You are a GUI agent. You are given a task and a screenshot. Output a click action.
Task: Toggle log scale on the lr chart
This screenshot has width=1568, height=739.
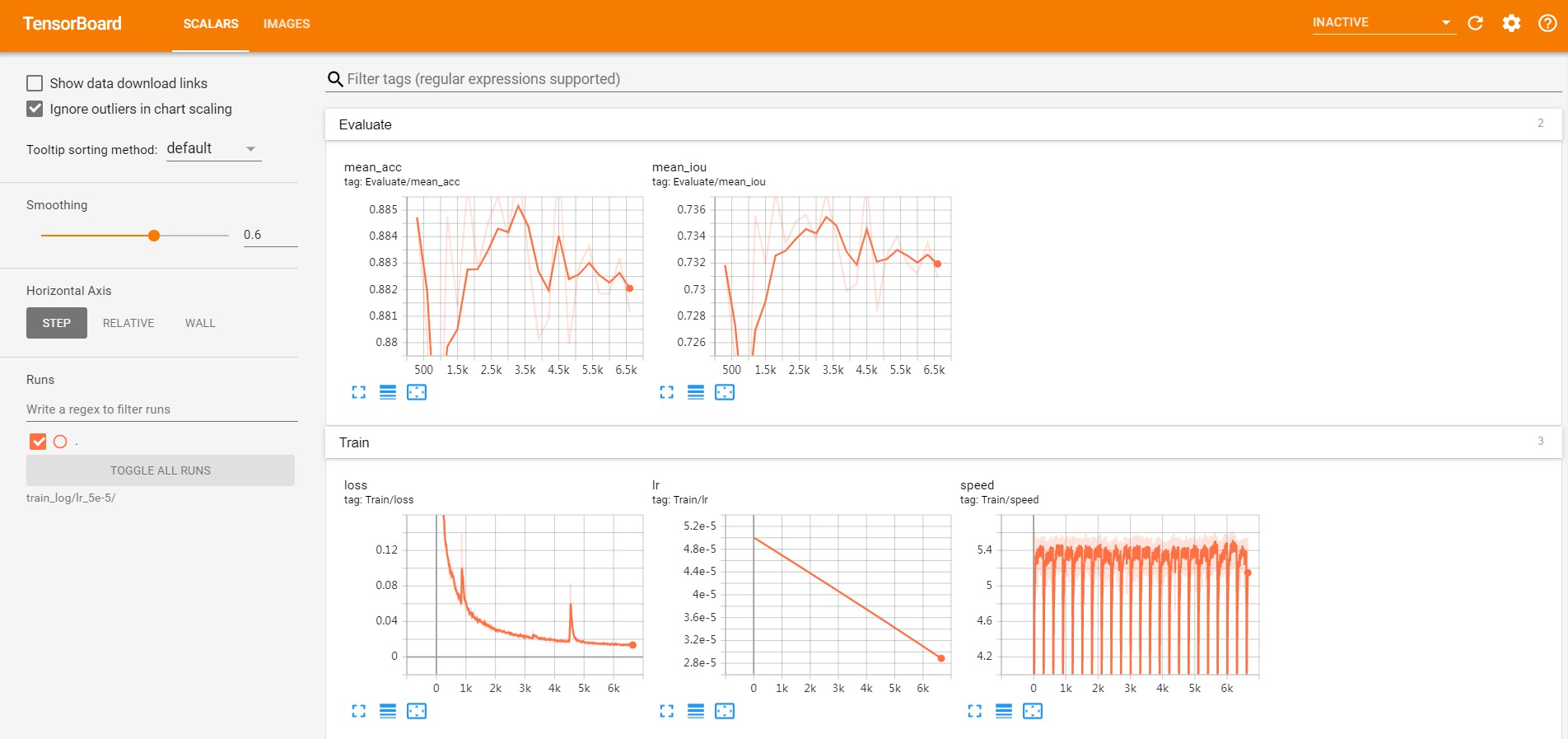[x=696, y=711]
